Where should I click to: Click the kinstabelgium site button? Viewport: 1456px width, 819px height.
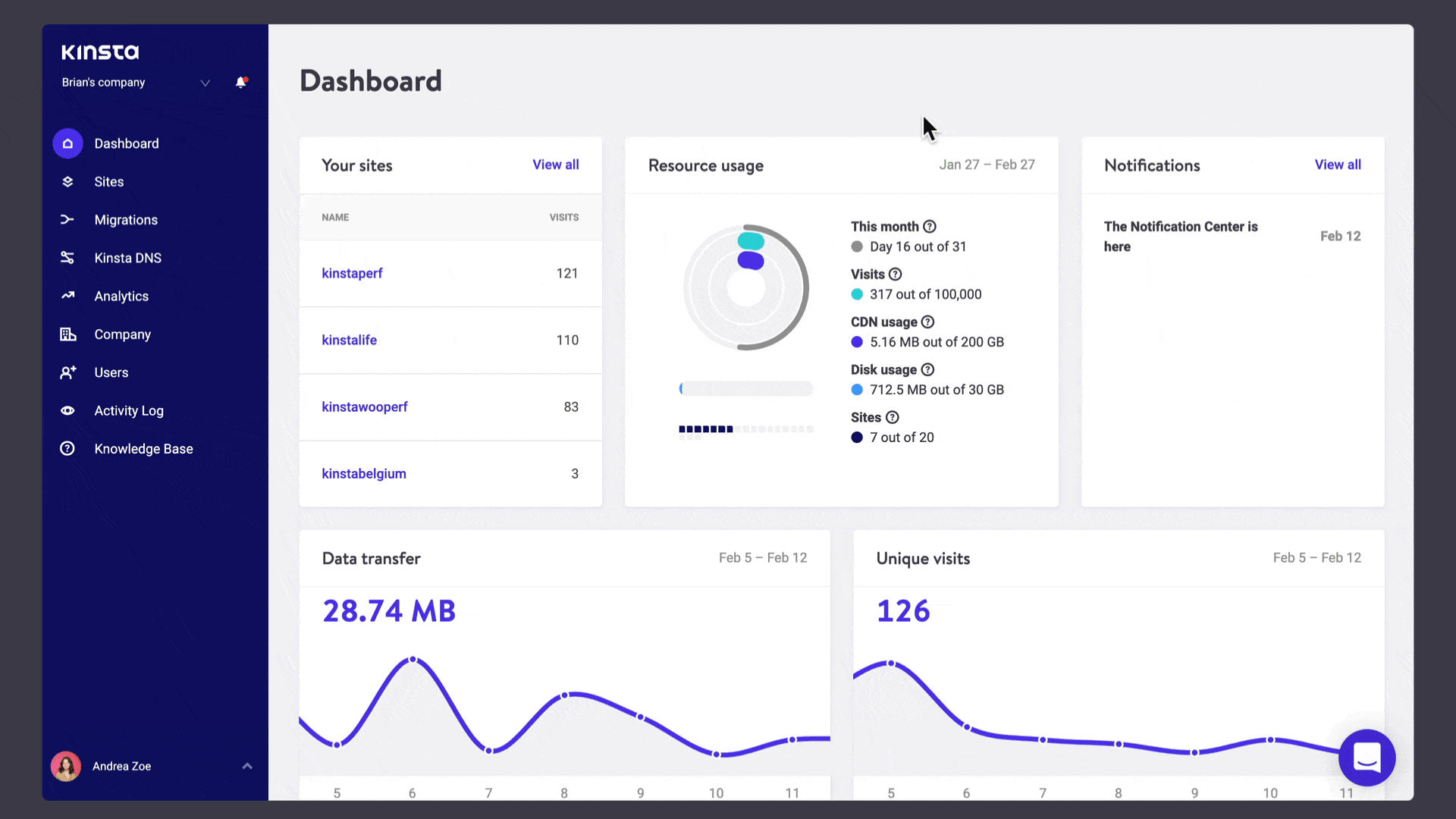(364, 474)
